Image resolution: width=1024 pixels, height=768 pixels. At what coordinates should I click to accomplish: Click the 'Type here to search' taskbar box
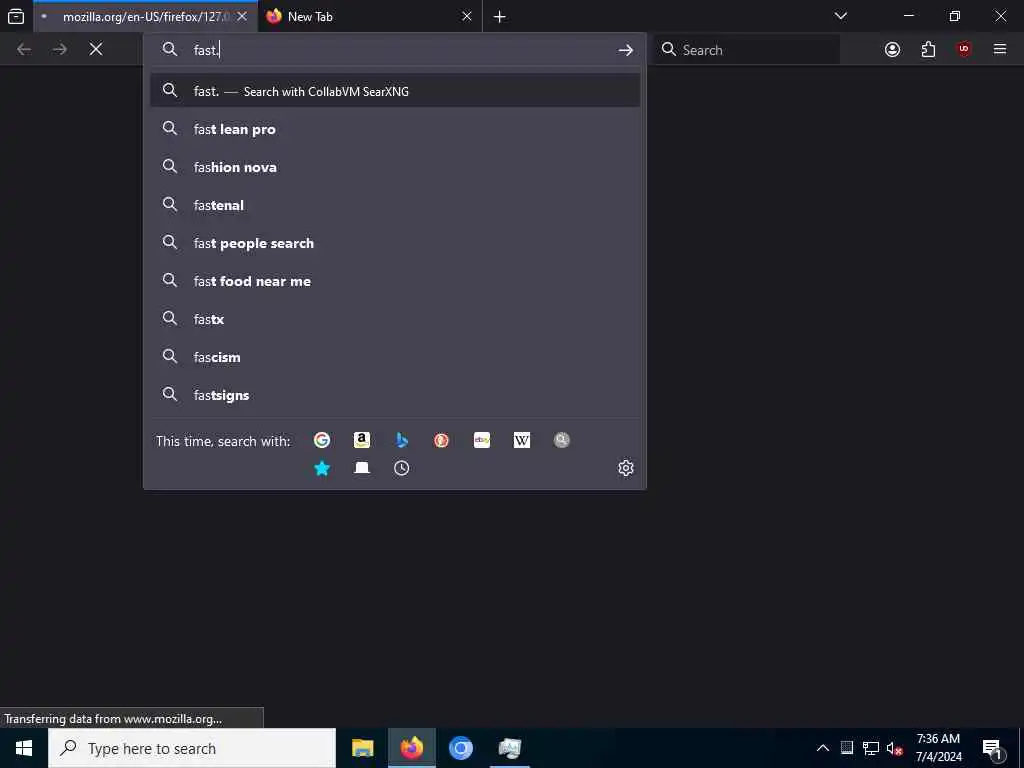[x=192, y=748]
